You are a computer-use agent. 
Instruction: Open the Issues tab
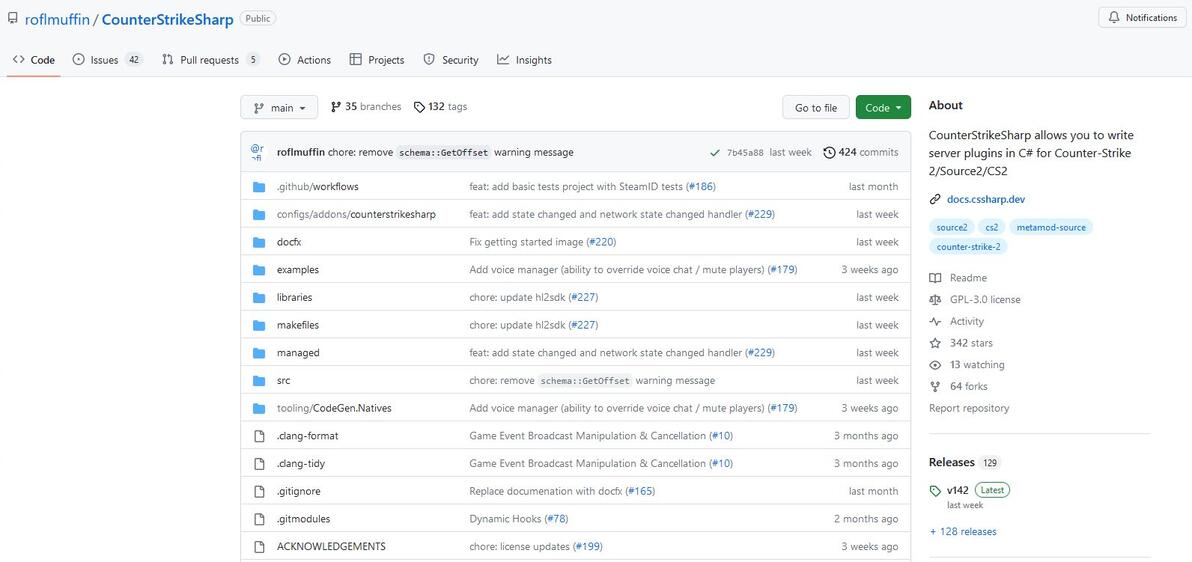[x=104, y=60]
